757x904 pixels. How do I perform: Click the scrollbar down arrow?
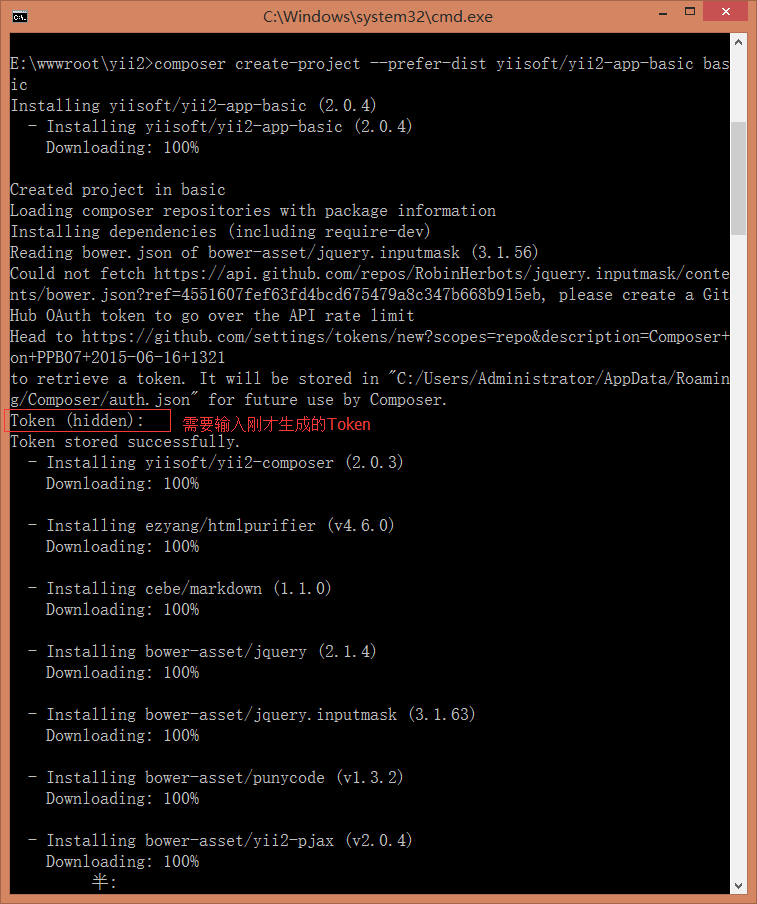click(x=739, y=885)
